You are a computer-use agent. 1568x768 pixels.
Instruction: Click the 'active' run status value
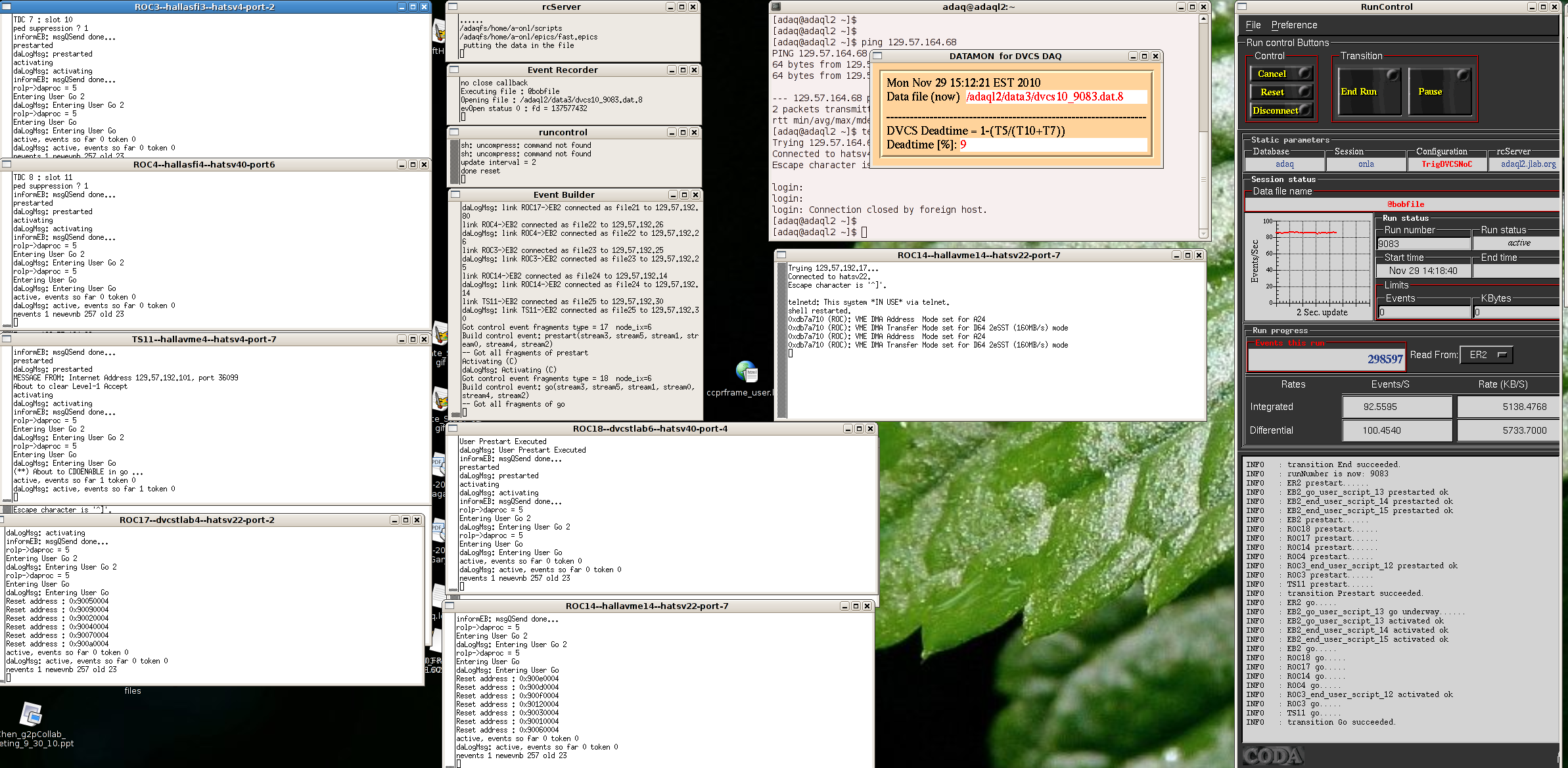click(x=1519, y=243)
